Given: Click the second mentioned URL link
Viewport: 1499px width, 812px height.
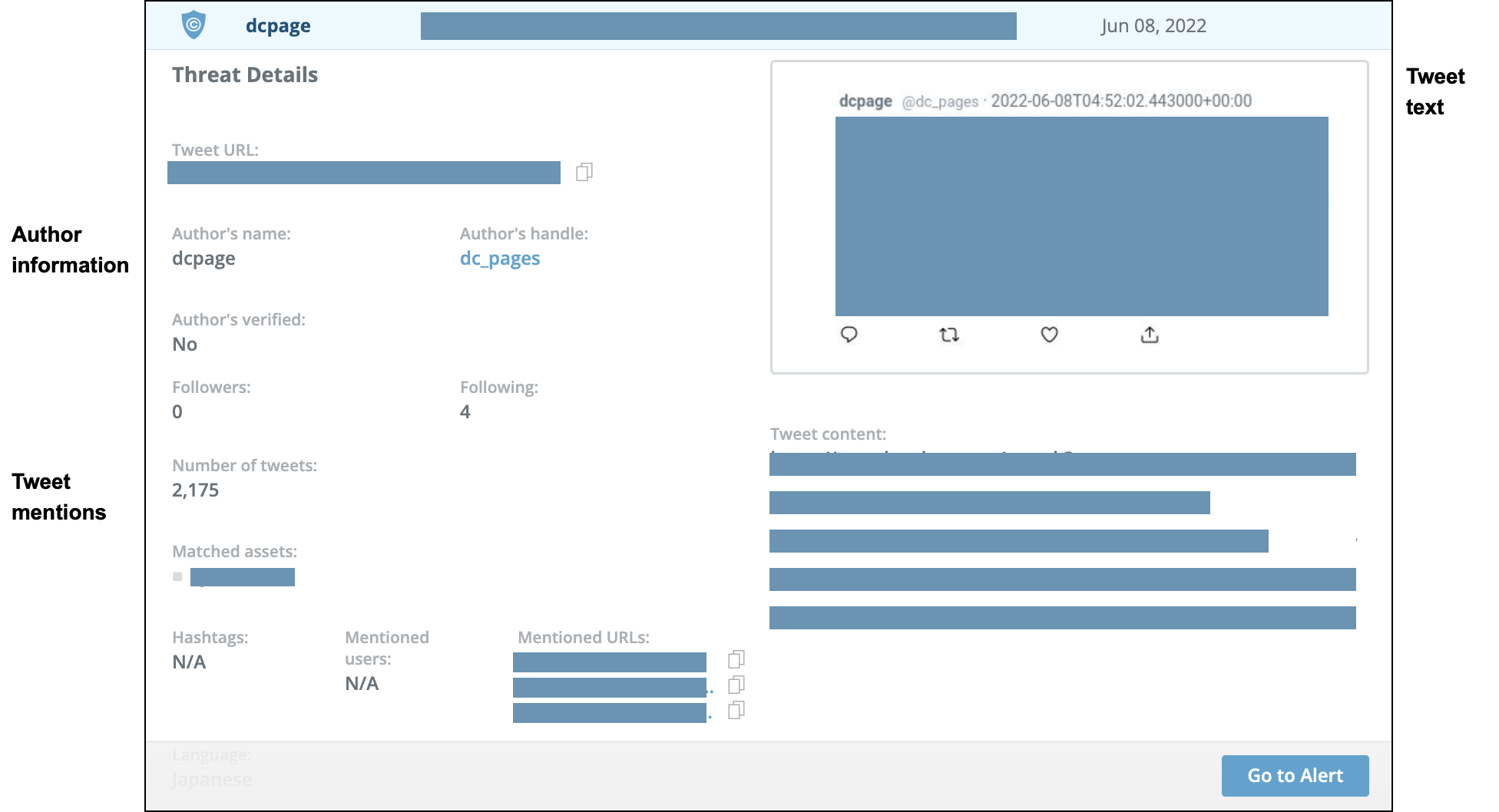Looking at the screenshot, I should click(x=609, y=688).
